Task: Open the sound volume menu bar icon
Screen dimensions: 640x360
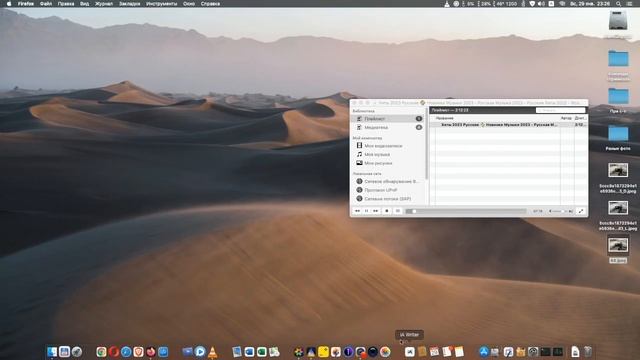Action: pyautogui.click(x=541, y=4)
